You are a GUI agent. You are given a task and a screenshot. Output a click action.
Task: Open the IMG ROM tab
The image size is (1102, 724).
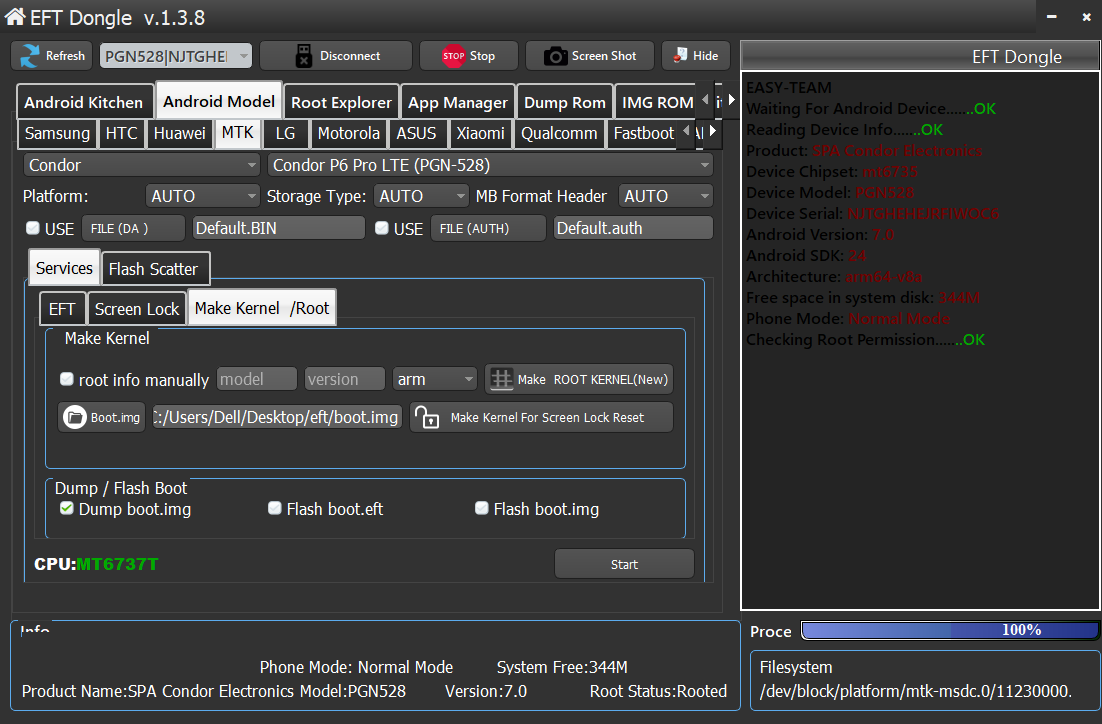coord(657,102)
